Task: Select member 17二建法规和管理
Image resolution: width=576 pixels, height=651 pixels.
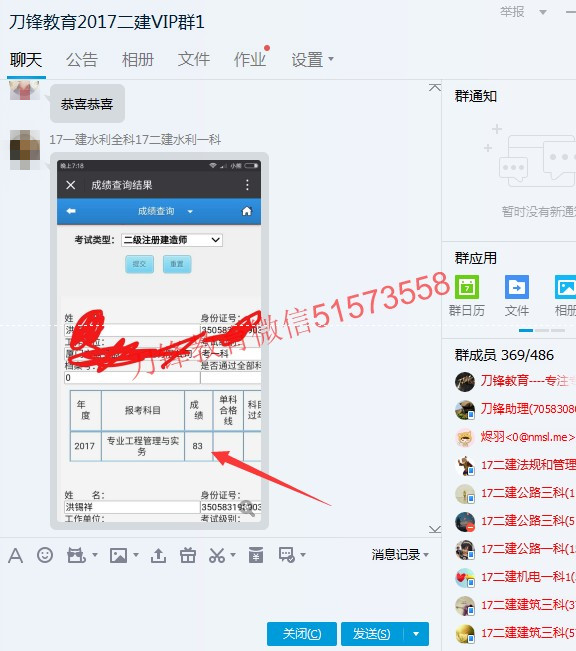Action: (527, 465)
